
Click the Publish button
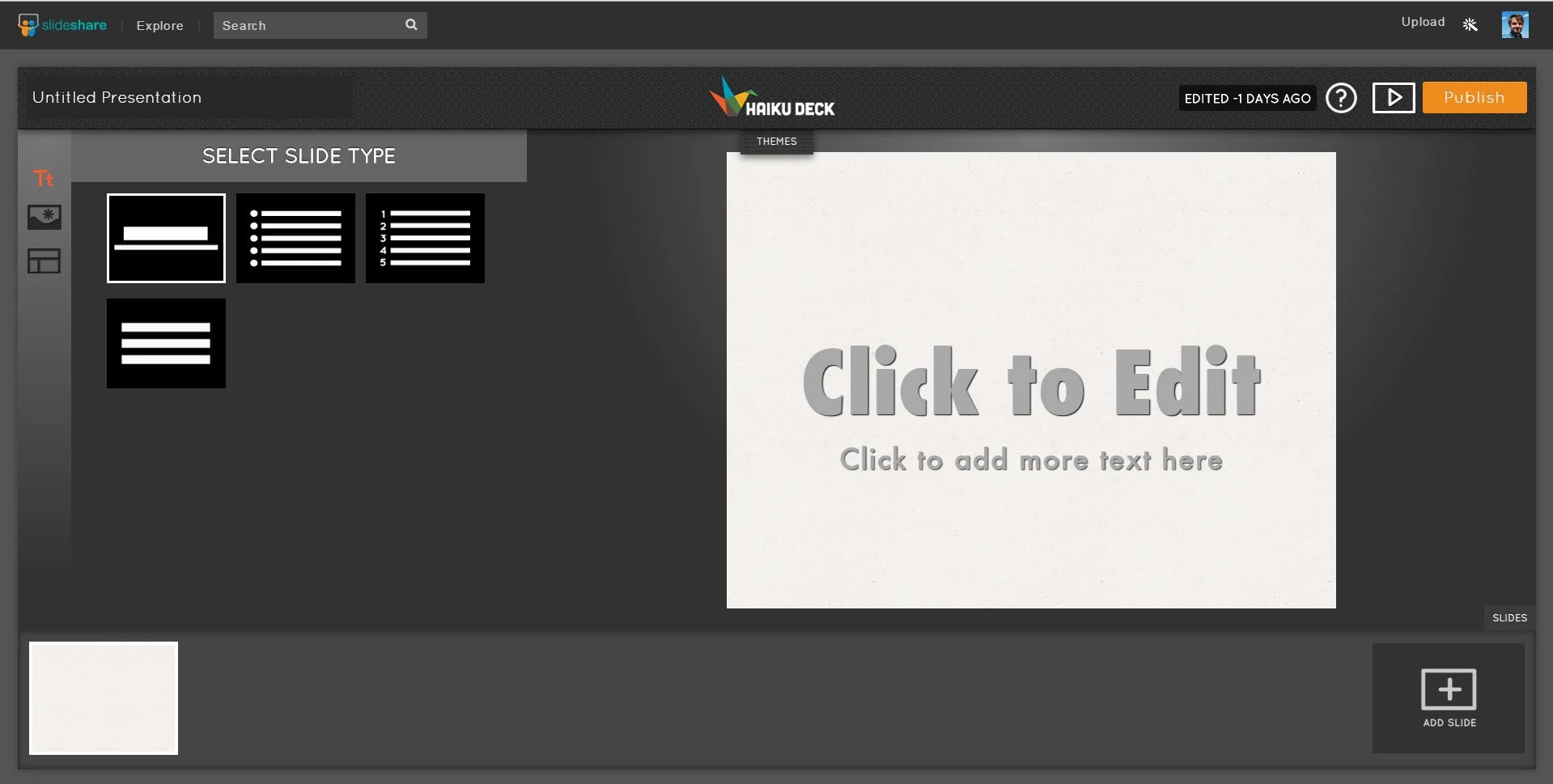1474,97
